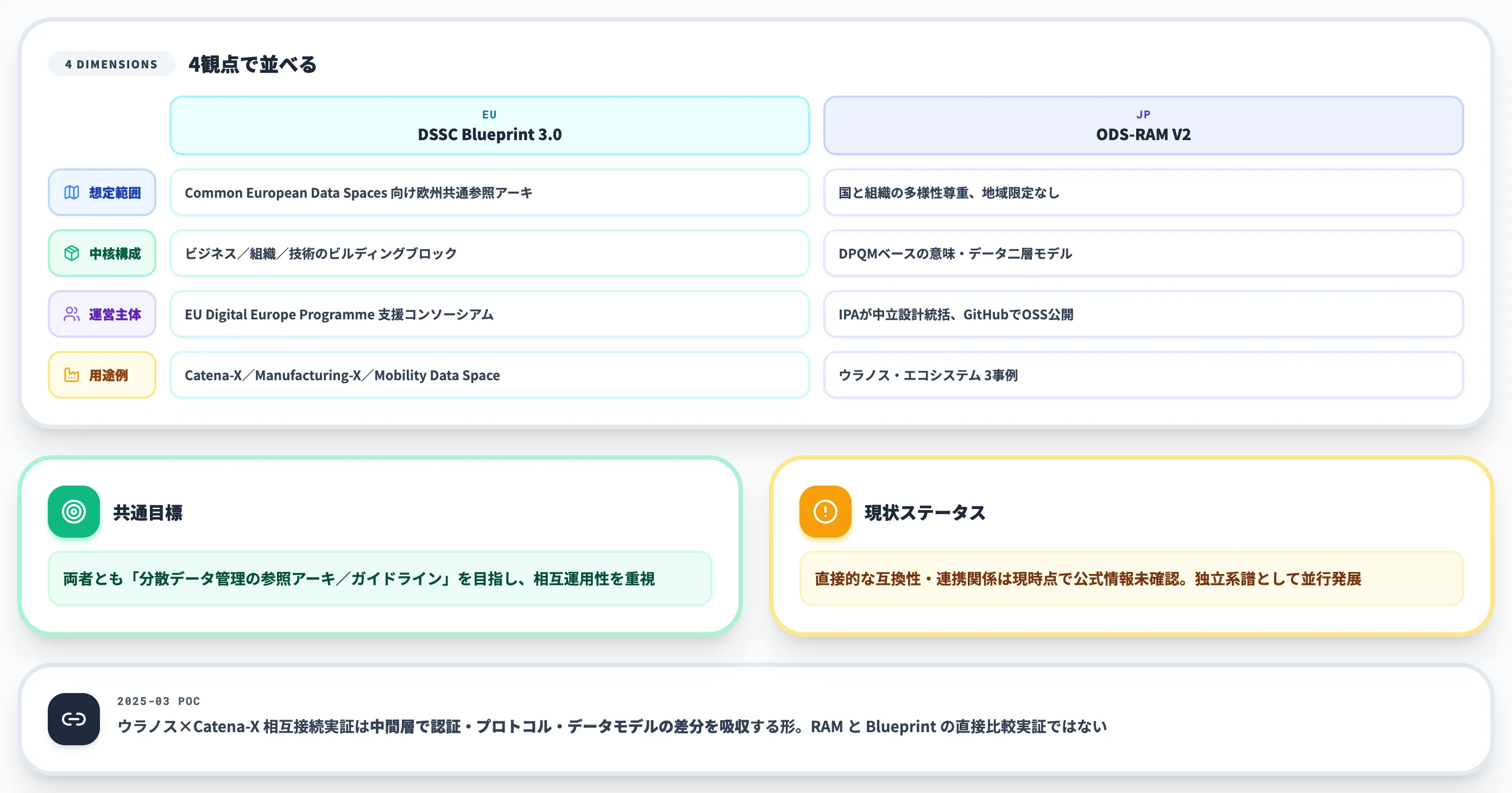Click the 国と組織の多様性尊重 cell

point(1143,192)
